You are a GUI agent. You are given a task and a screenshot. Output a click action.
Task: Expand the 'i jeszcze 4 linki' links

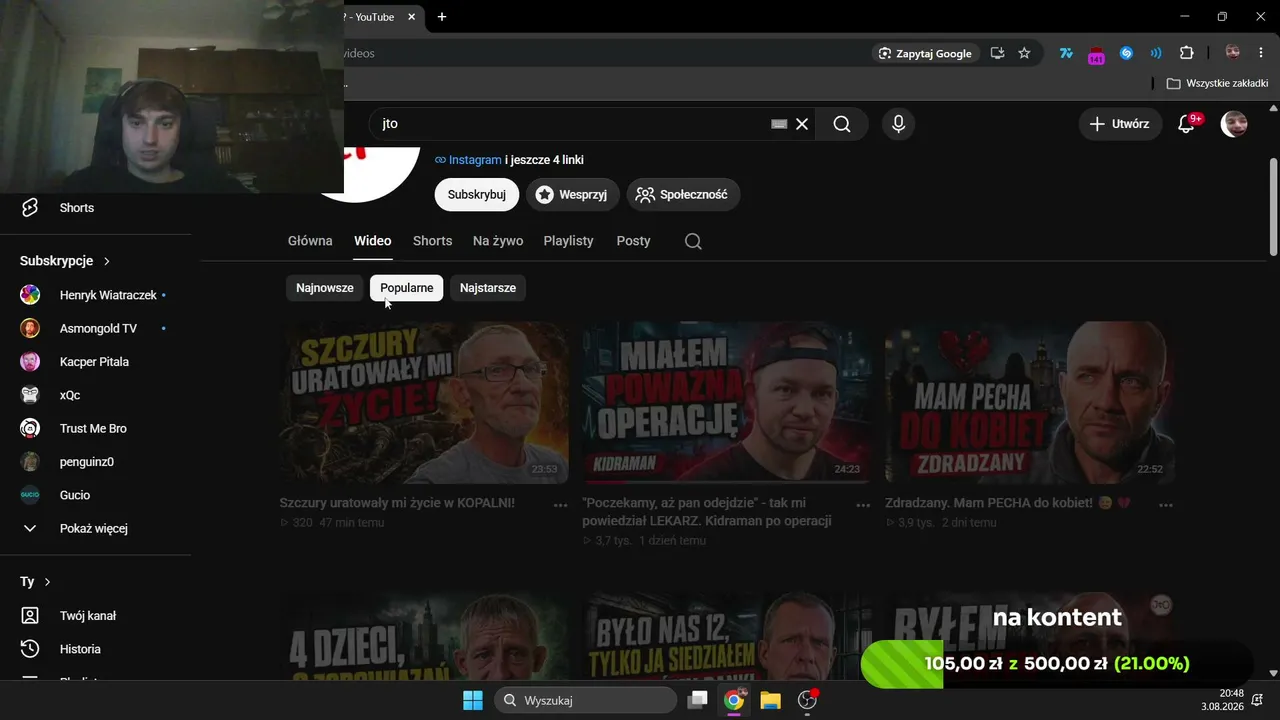pos(544,160)
